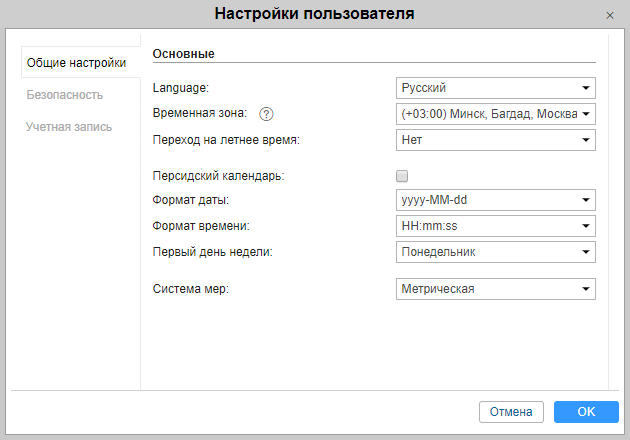Confirm settings with the OK button

coord(586,412)
